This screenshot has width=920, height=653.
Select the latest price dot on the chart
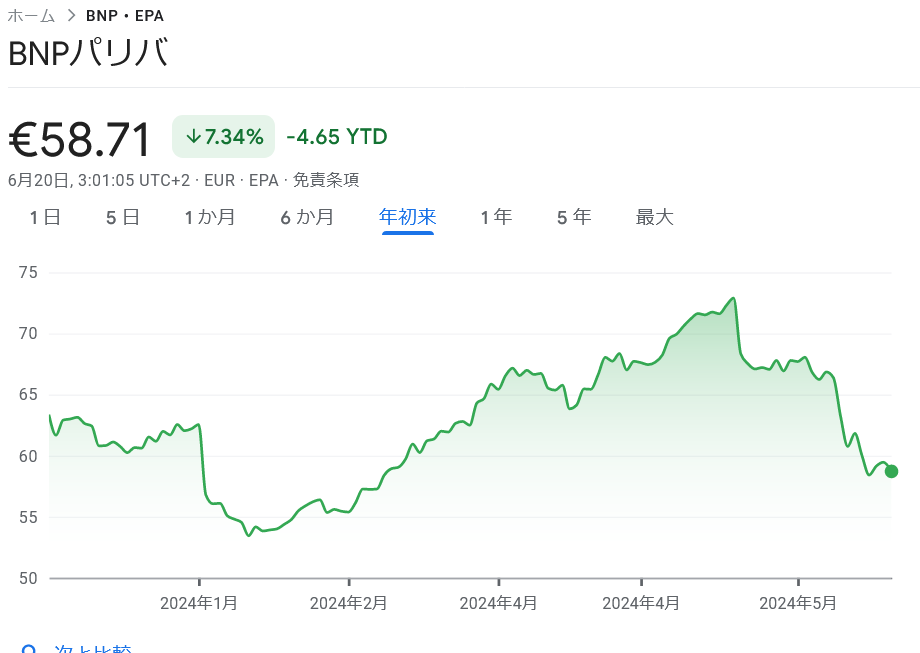[x=889, y=471]
